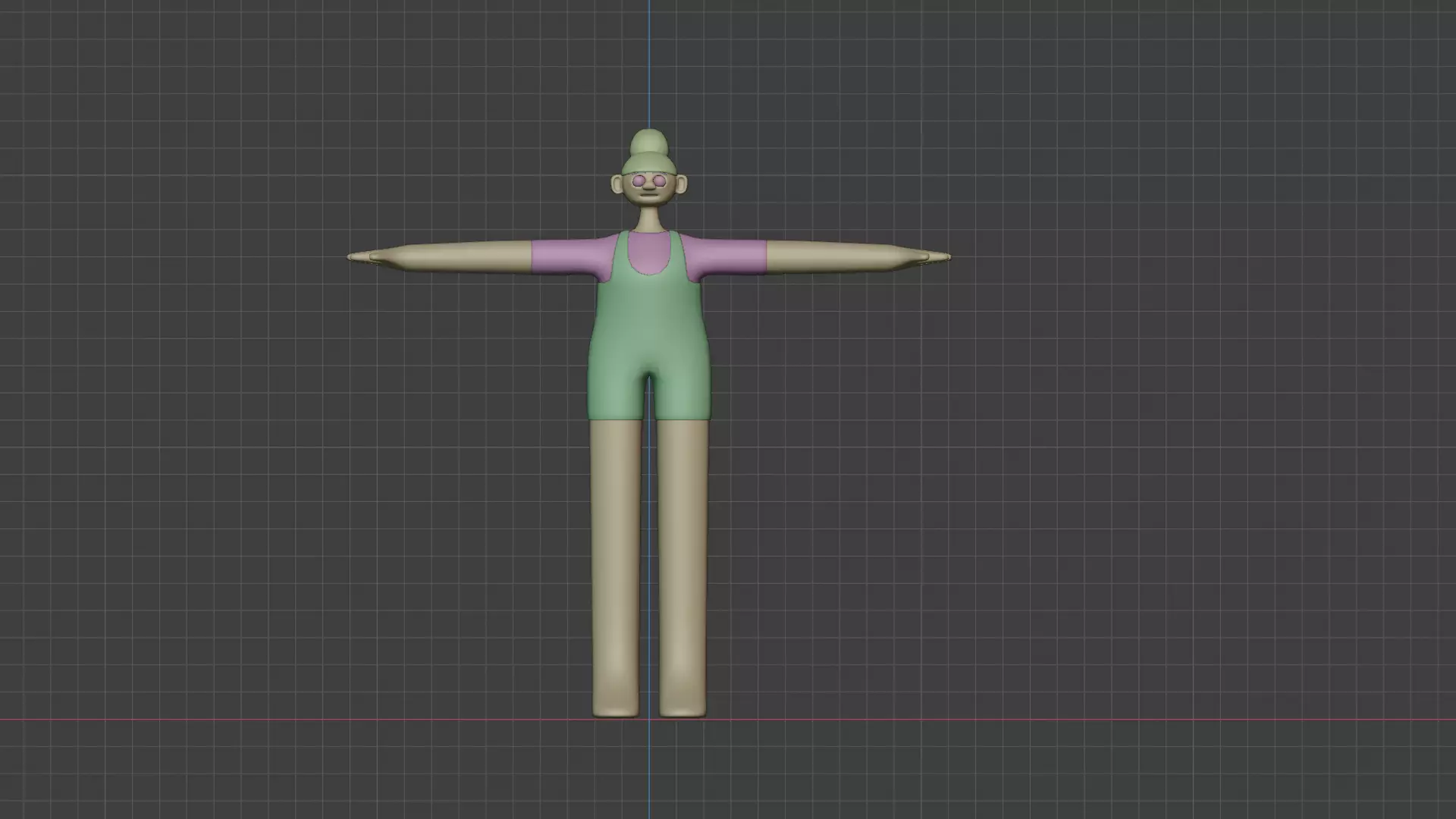Image resolution: width=1456 pixels, height=819 pixels.
Task: Select the ear on the screen-right side
Action: tap(681, 184)
